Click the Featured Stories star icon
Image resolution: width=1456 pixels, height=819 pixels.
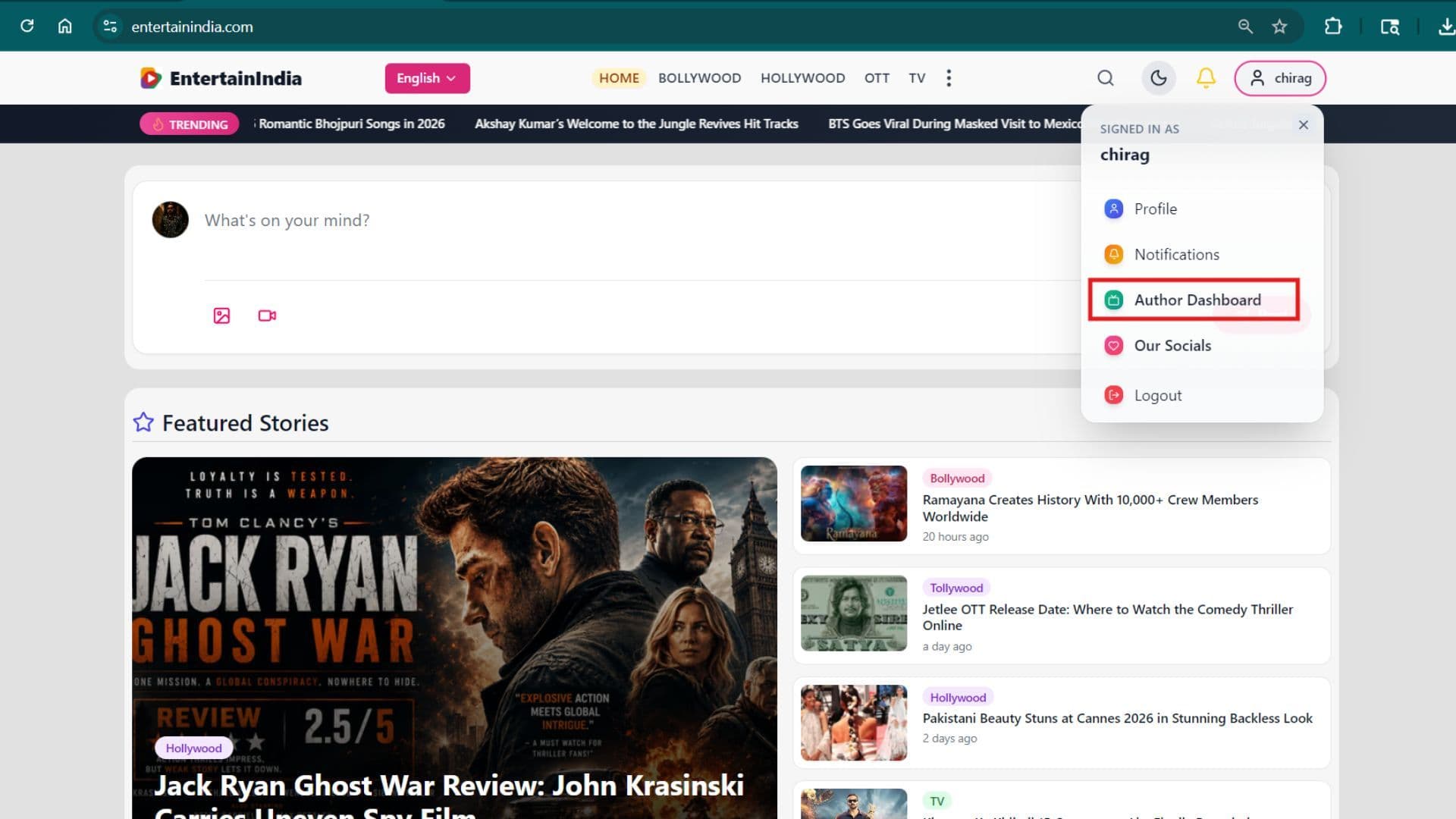pos(143,422)
